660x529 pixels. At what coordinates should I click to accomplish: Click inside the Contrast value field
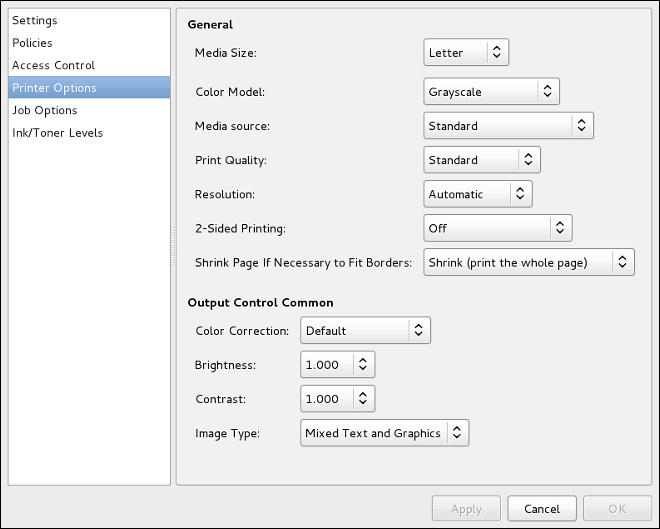point(327,399)
